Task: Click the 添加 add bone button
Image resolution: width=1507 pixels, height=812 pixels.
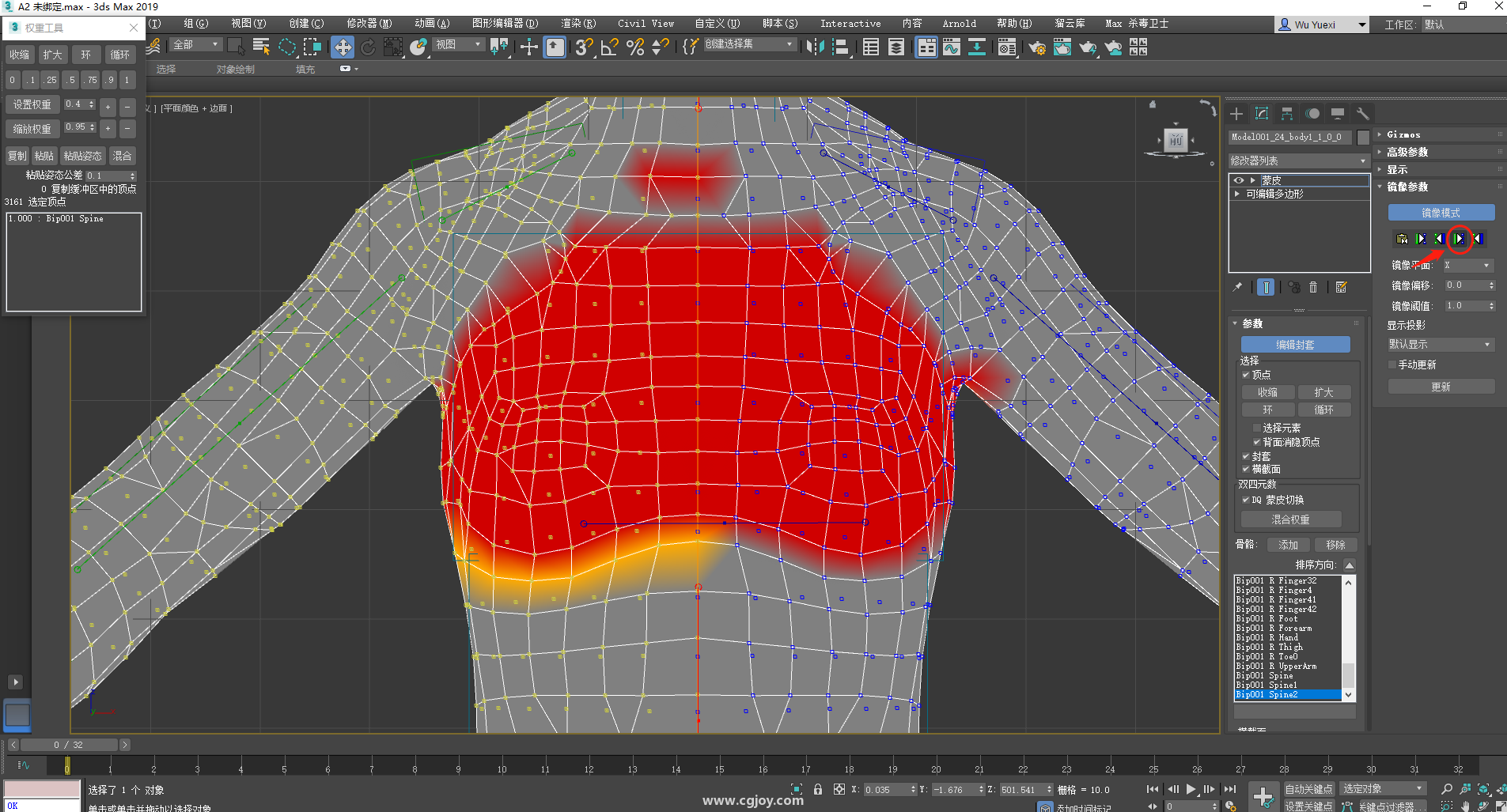Action: click(x=1288, y=545)
